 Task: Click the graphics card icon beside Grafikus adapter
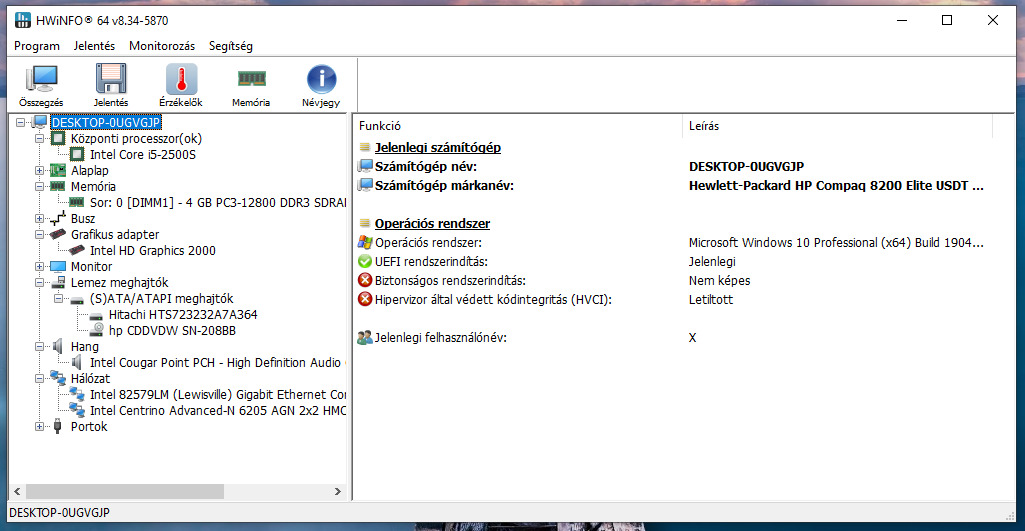click(59, 234)
